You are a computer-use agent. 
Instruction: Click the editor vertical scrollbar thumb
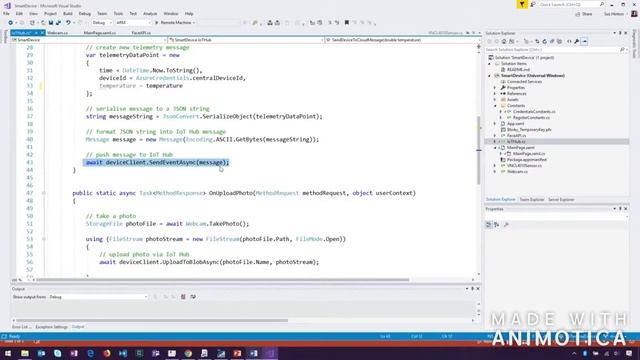click(x=479, y=150)
